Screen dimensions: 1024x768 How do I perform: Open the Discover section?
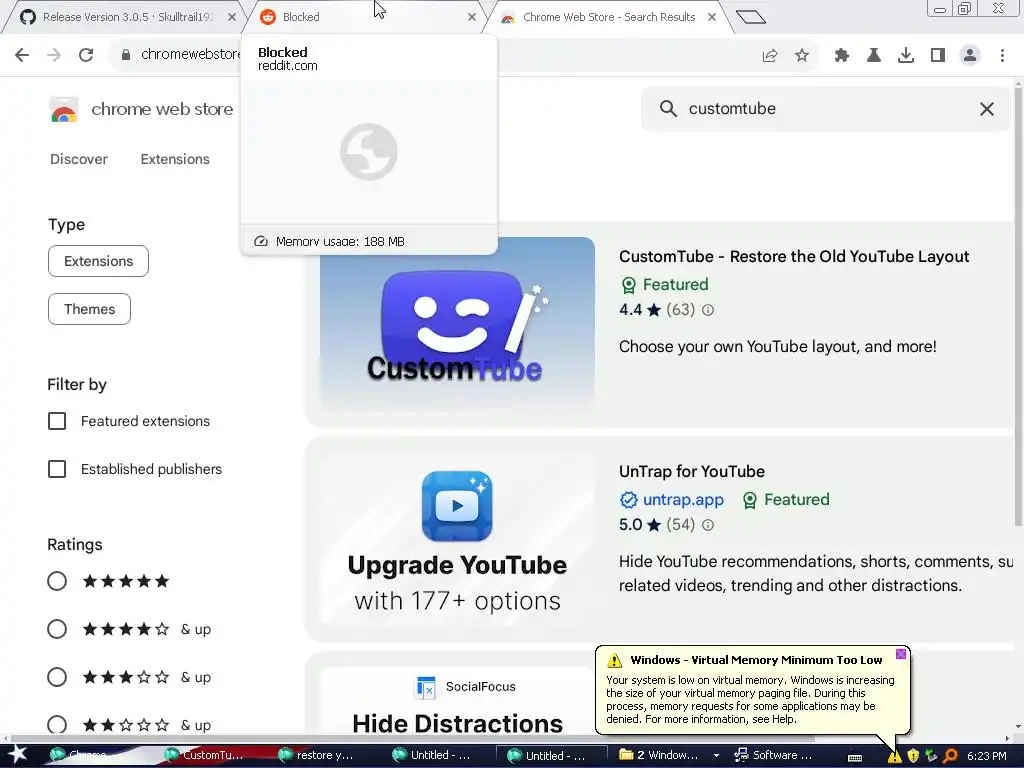pos(79,159)
